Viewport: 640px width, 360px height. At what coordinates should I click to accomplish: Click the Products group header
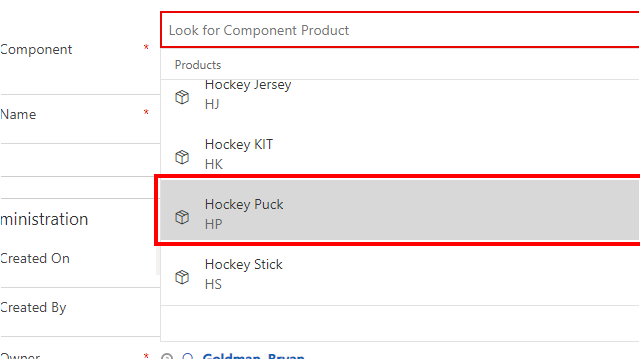198,65
